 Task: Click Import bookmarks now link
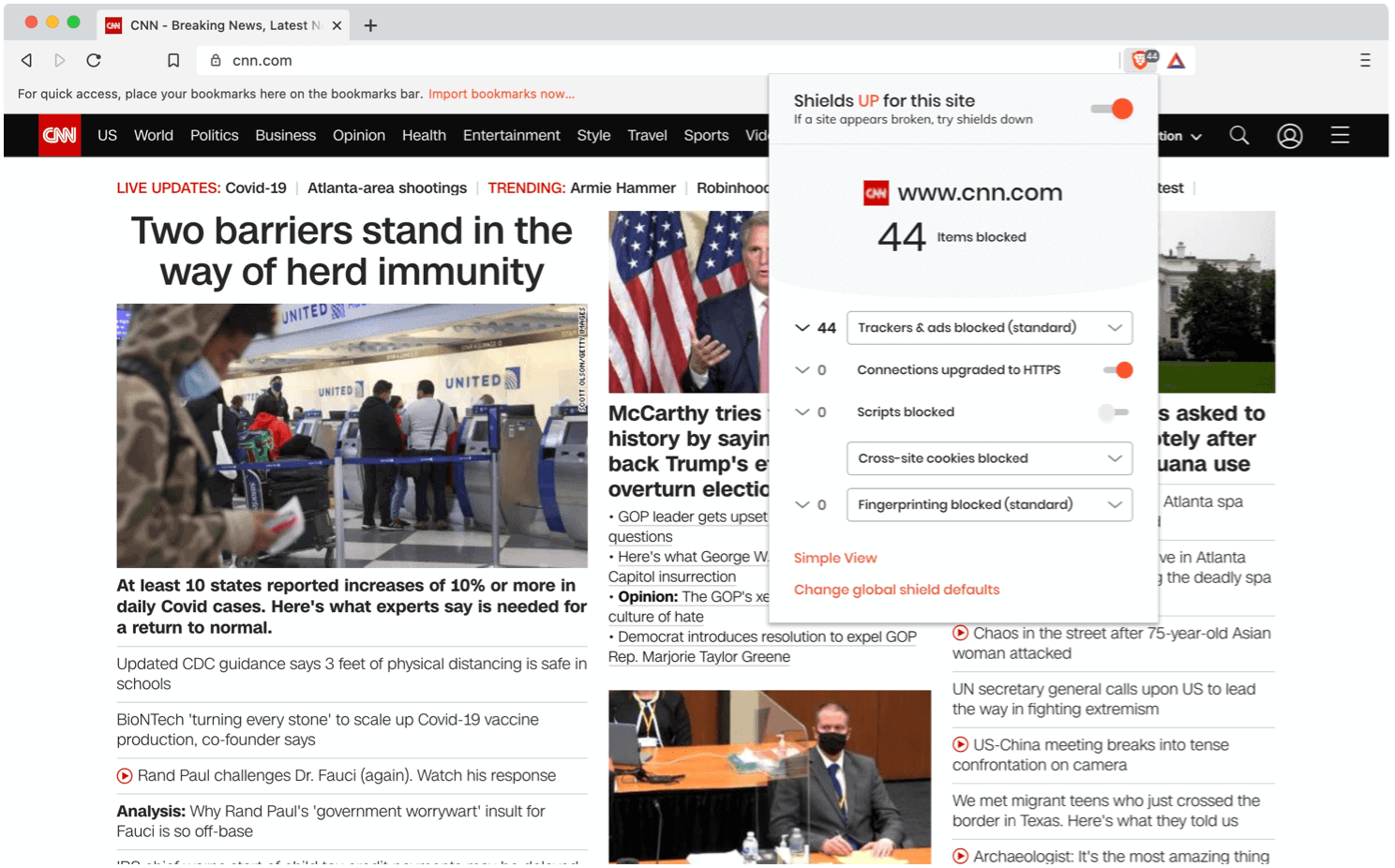(502, 94)
